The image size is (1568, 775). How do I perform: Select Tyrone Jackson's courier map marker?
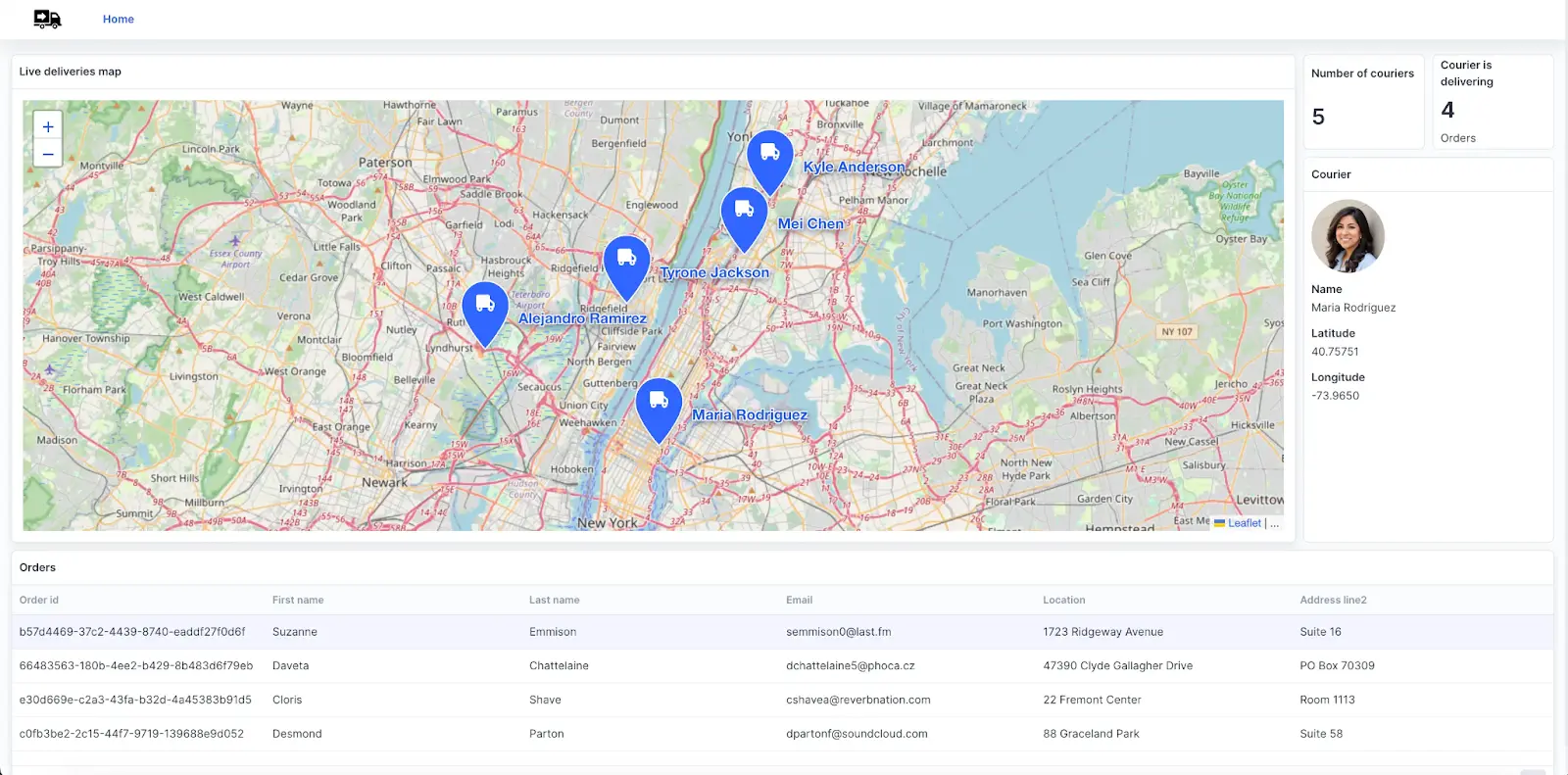point(627,267)
